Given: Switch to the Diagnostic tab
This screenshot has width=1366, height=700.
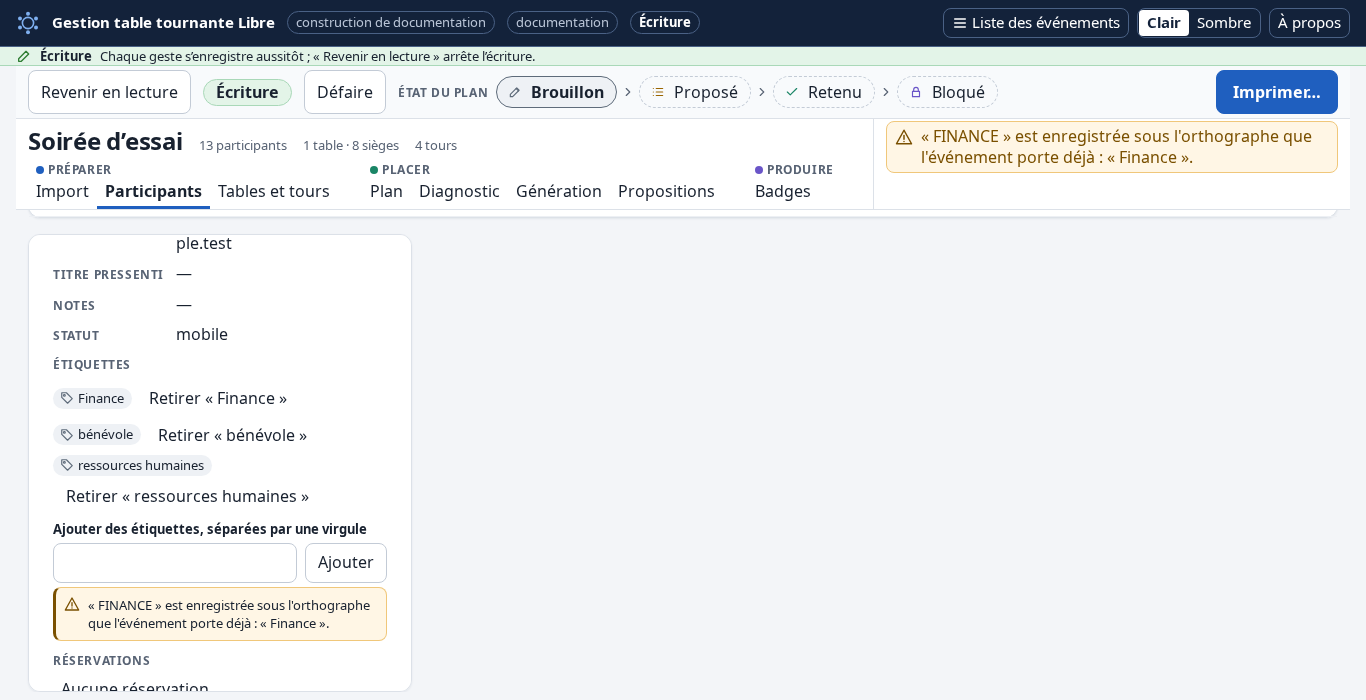Looking at the screenshot, I should click(459, 191).
